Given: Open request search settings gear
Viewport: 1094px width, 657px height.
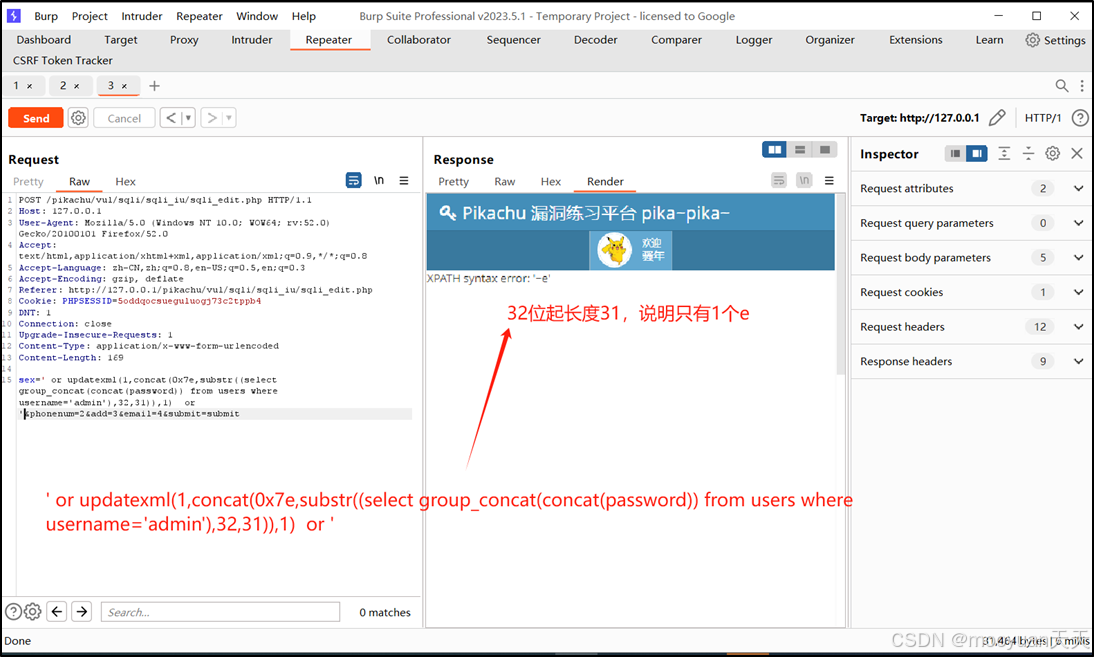Looking at the screenshot, I should point(33,612).
